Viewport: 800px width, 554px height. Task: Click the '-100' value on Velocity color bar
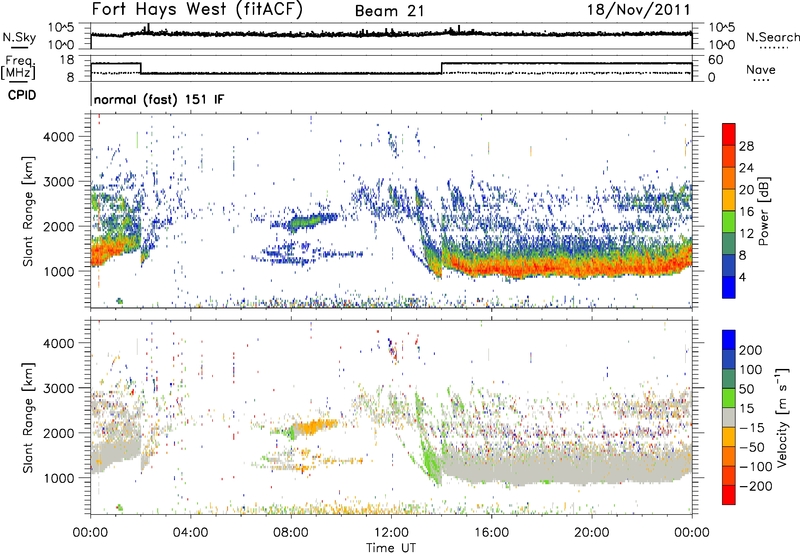click(756, 466)
